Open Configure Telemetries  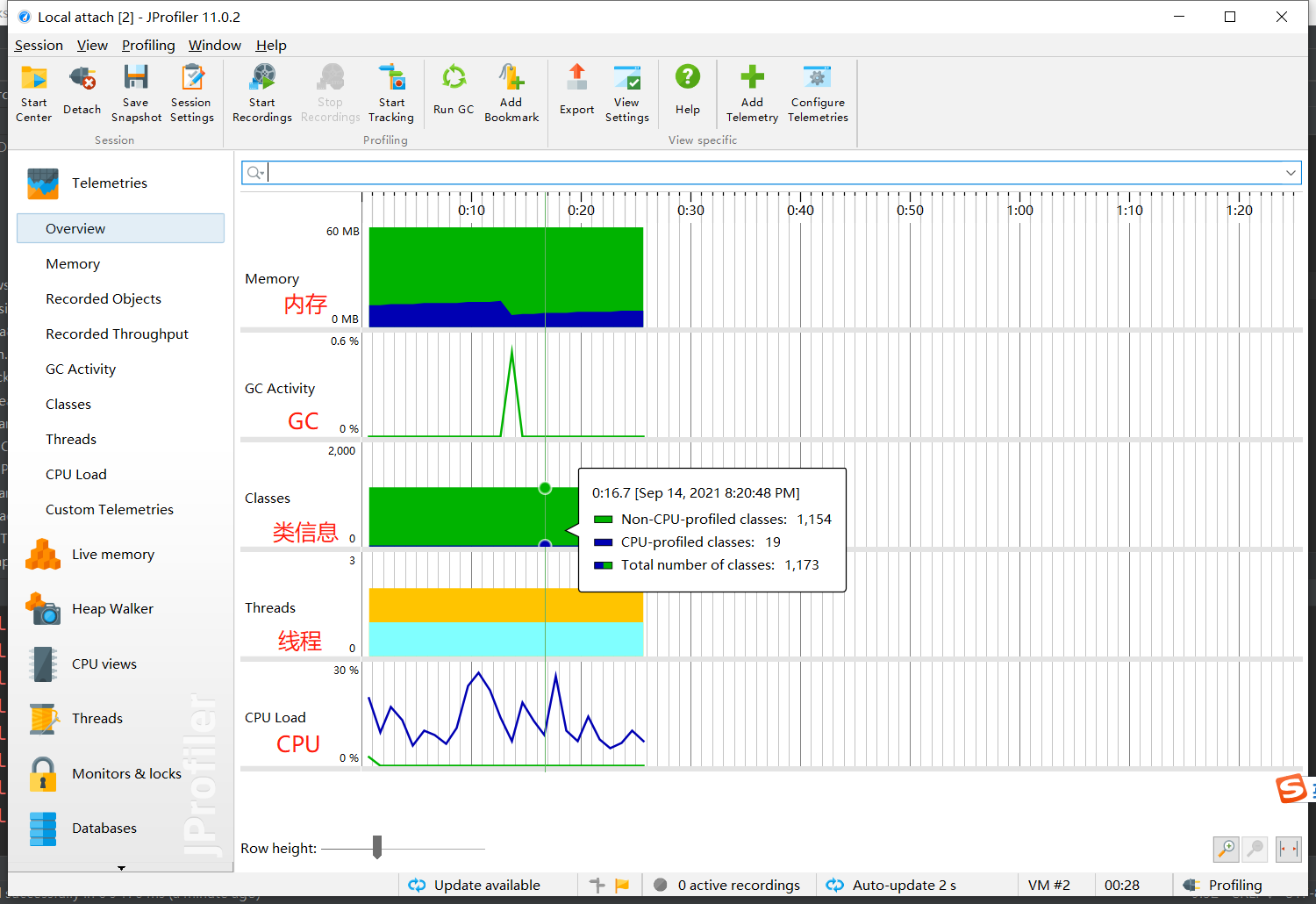pos(817,92)
